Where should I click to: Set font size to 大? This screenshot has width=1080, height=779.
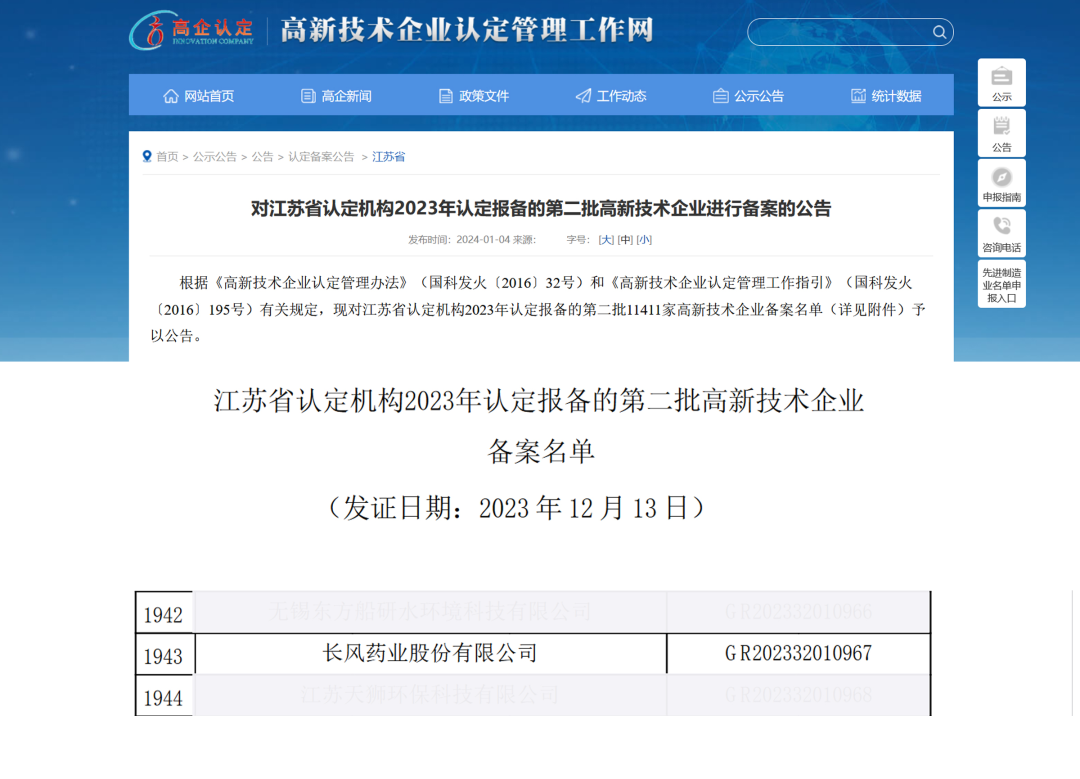(606, 240)
